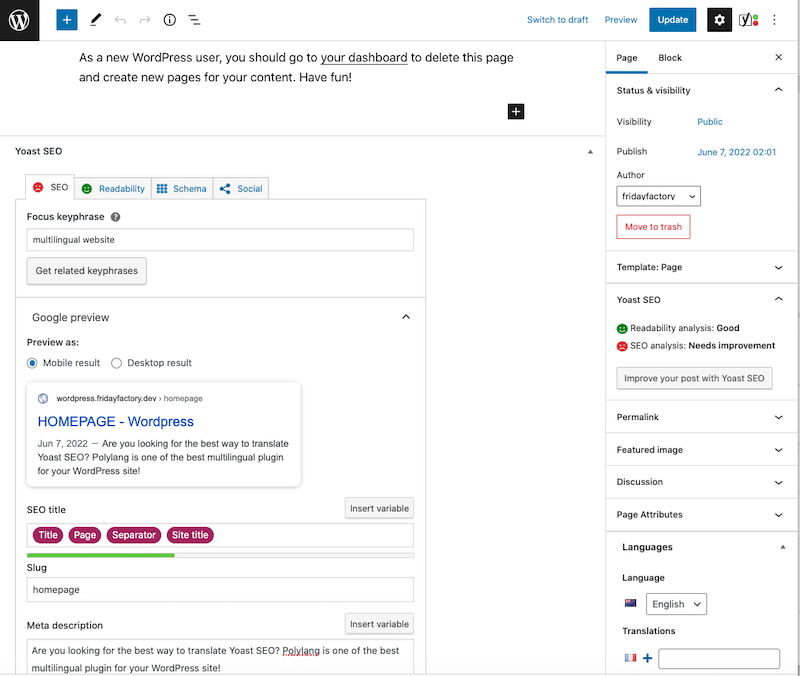Click the globe favicon in Google preview
The width and height of the screenshot is (800, 676).
43,398
